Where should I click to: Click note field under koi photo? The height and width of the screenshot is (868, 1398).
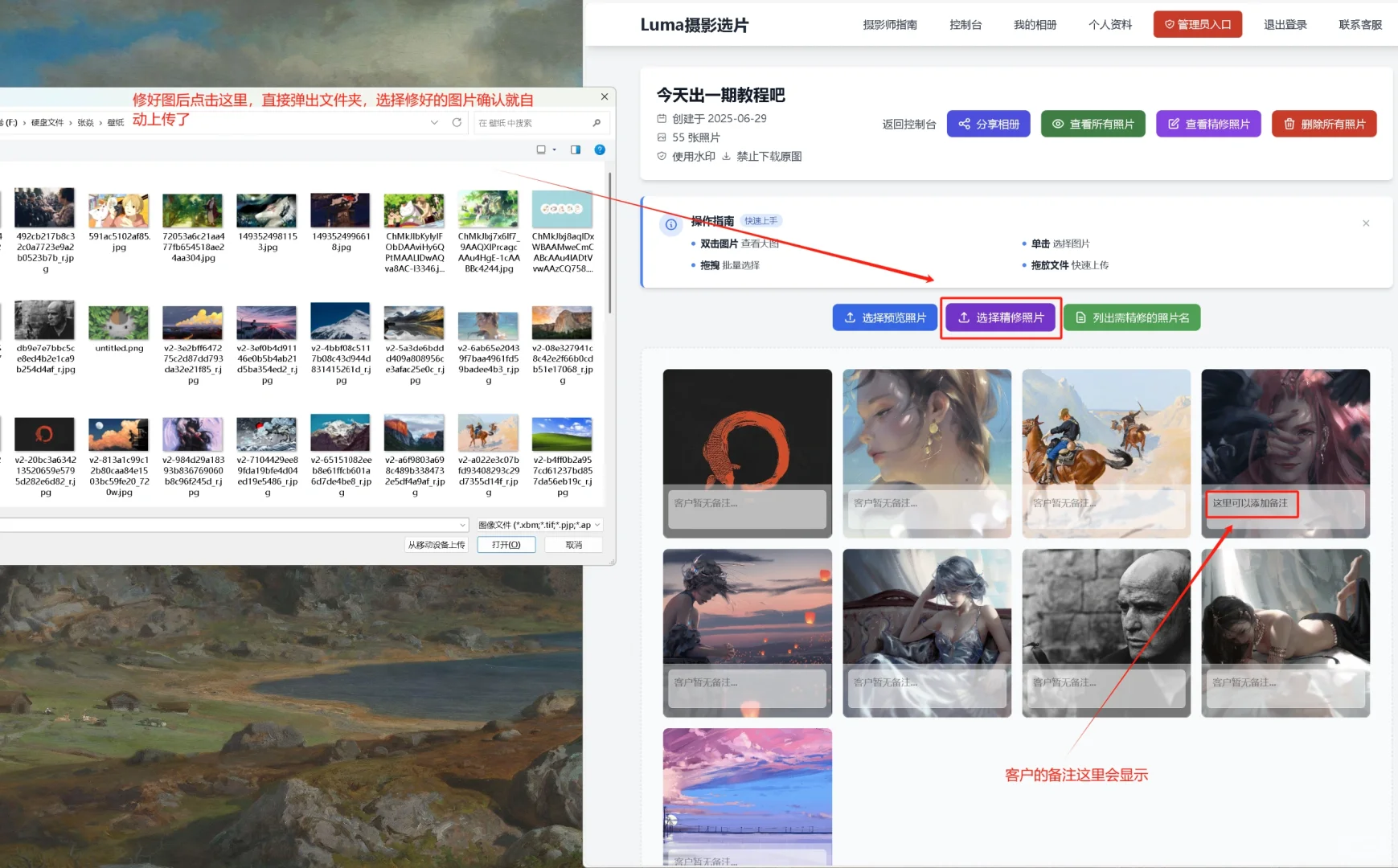(748, 510)
